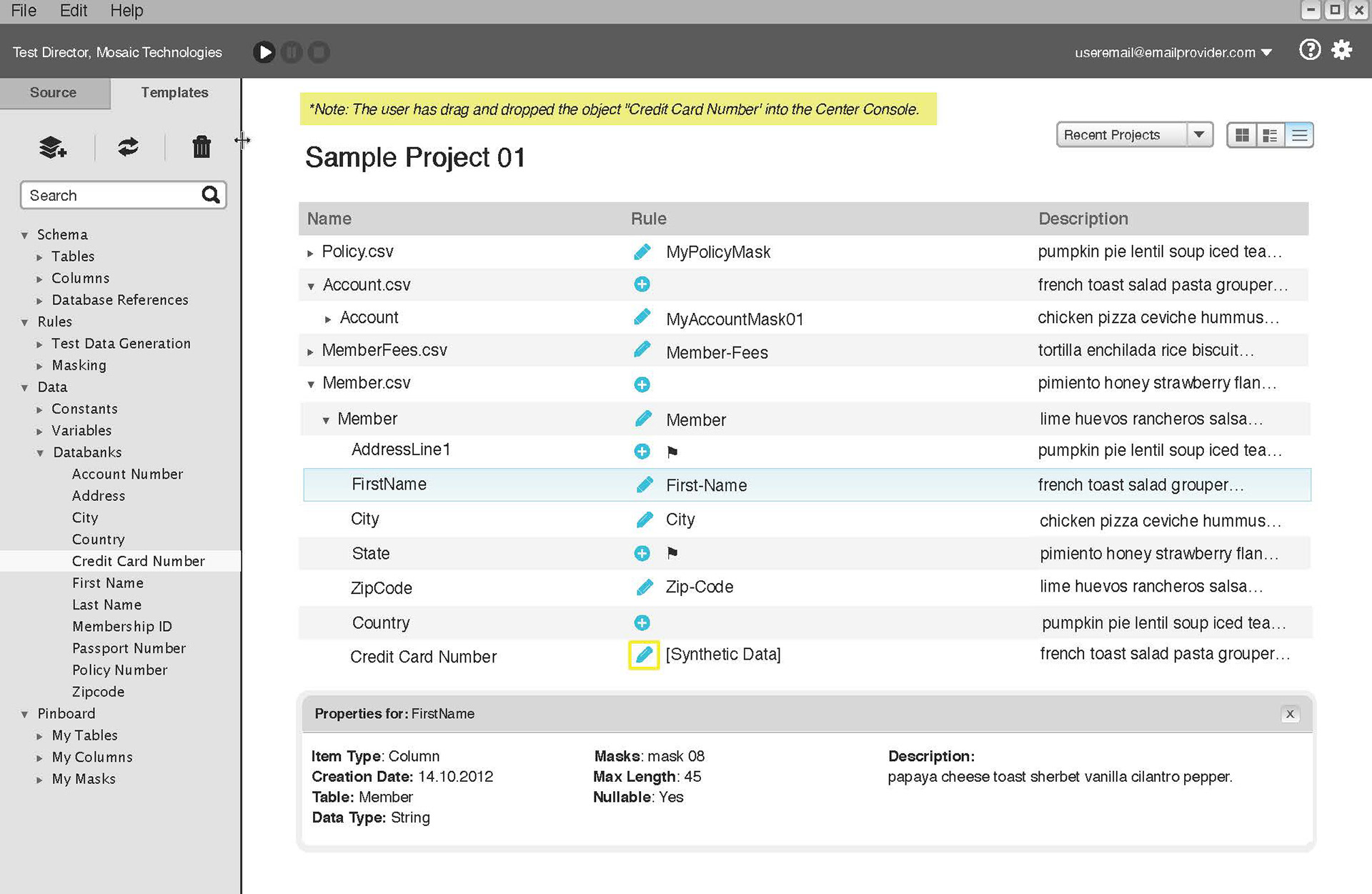Image resolution: width=1372 pixels, height=894 pixels.
Task: Expand the Masking tree node
Action: 40,366
